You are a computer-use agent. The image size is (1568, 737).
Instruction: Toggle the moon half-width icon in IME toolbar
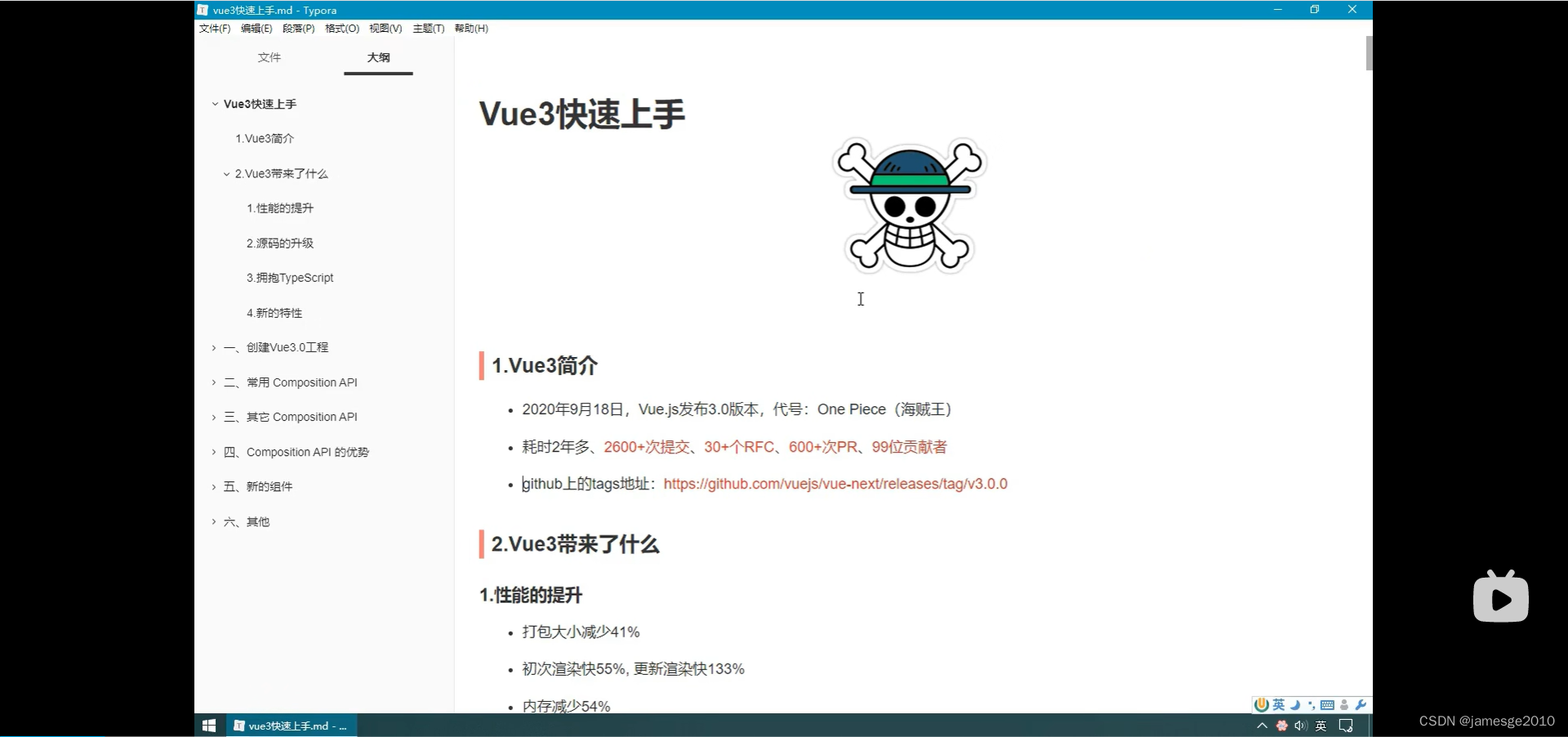pyautogui.click(x=1295, y=704)
